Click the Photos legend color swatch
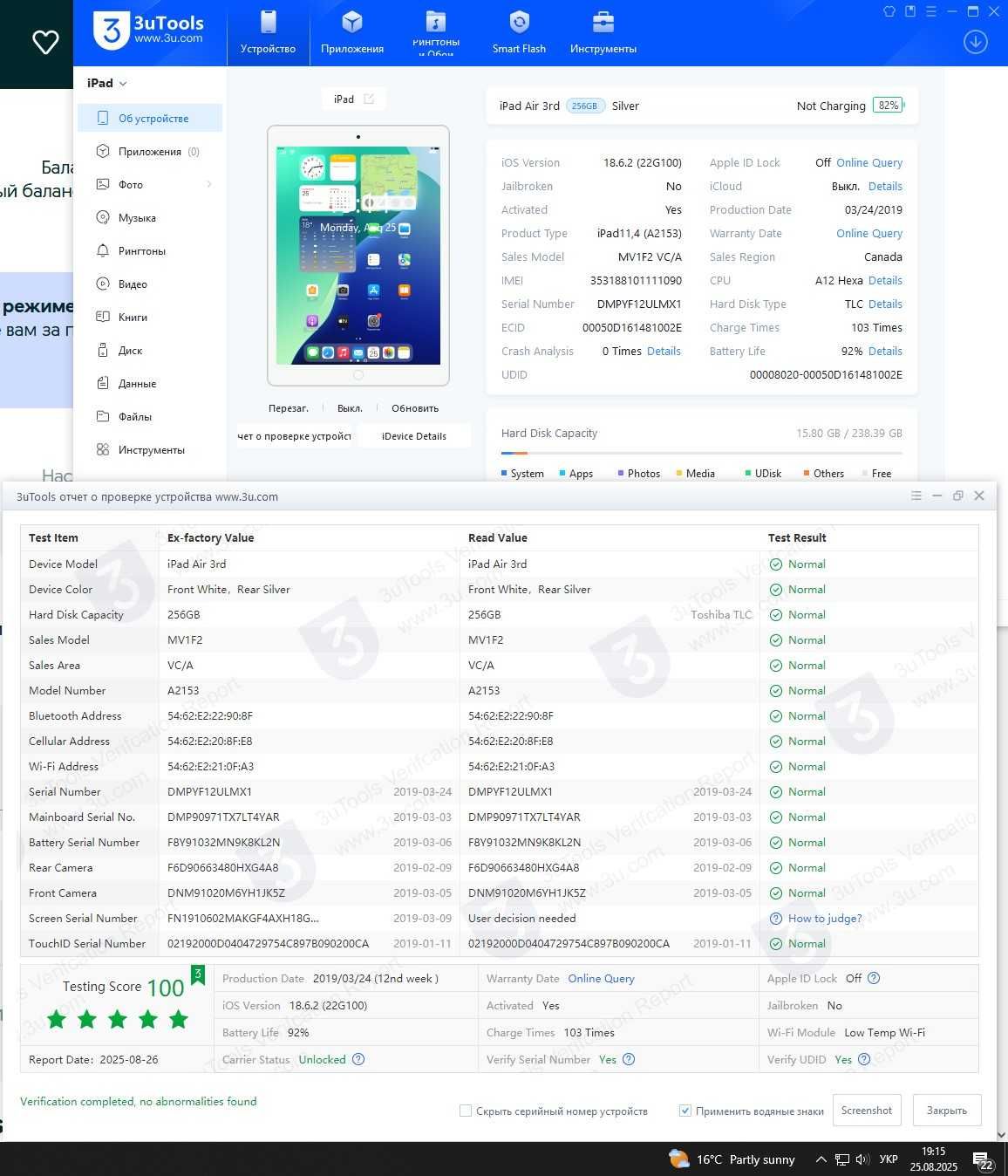 pos(620,473)
